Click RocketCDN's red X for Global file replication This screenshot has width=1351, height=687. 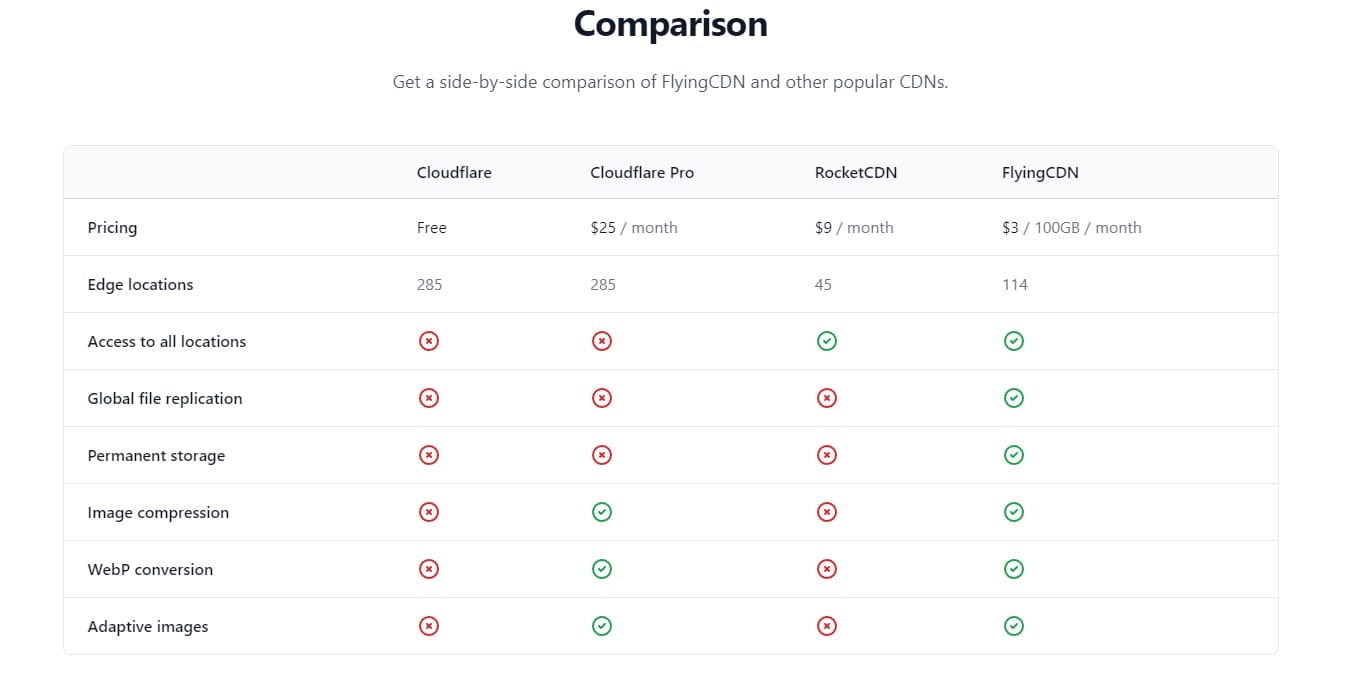(x=826, y=398)
